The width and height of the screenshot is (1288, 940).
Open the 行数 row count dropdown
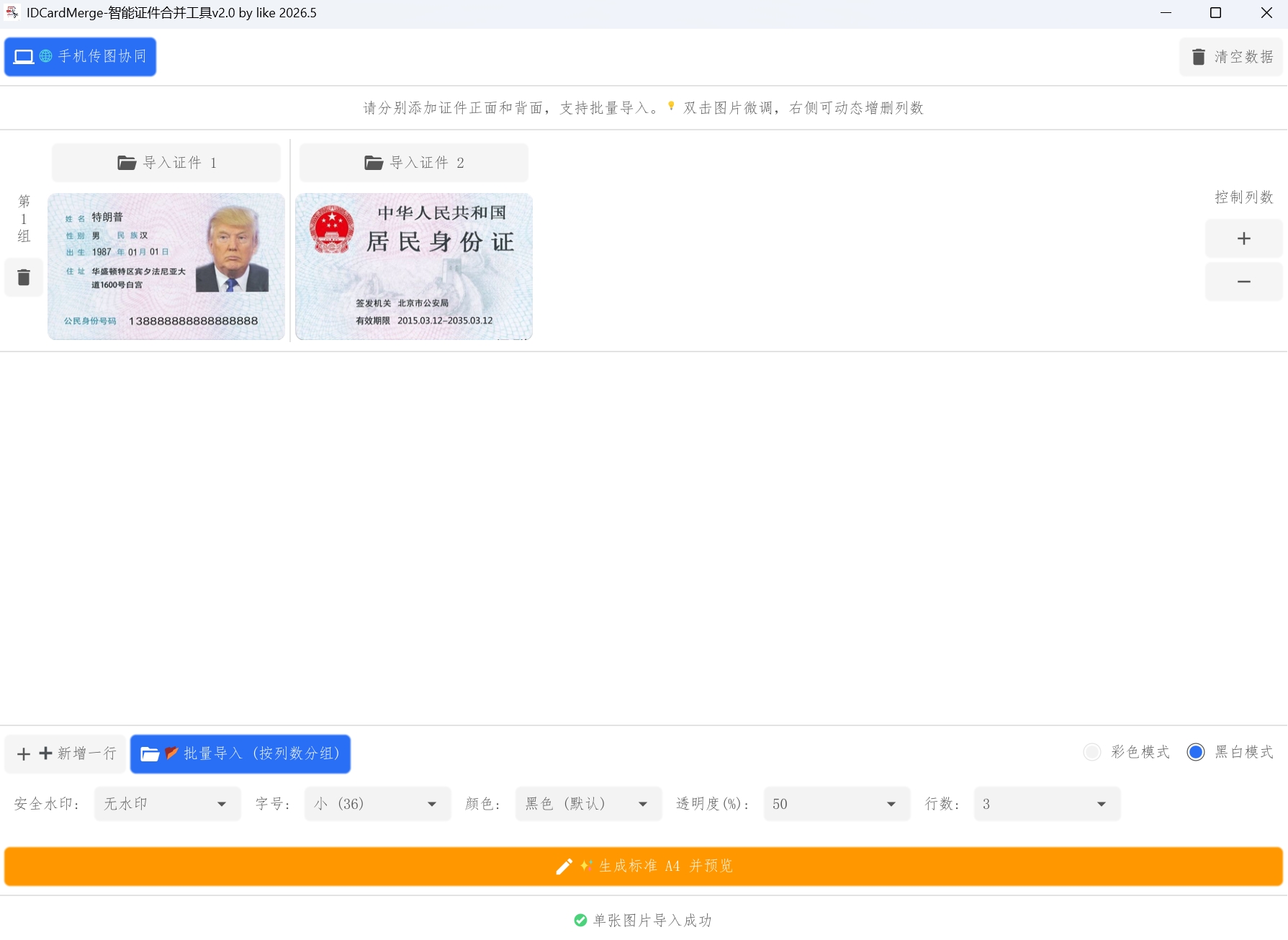click(1047, 804)
